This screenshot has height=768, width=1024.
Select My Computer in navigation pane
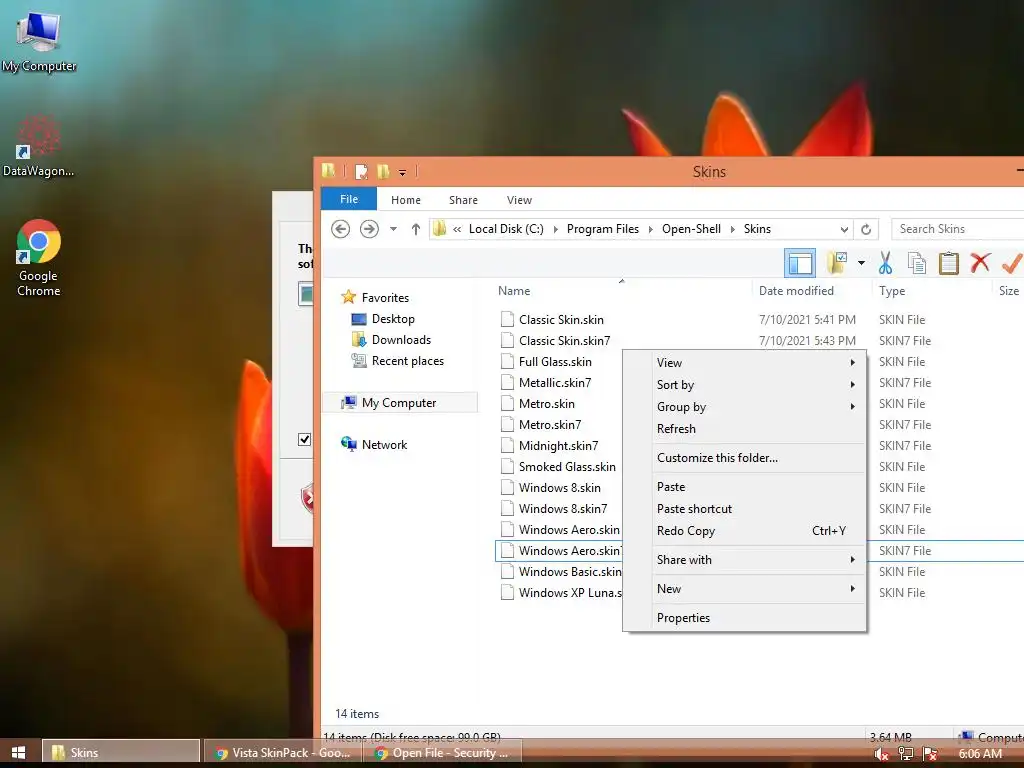point(400,403)
